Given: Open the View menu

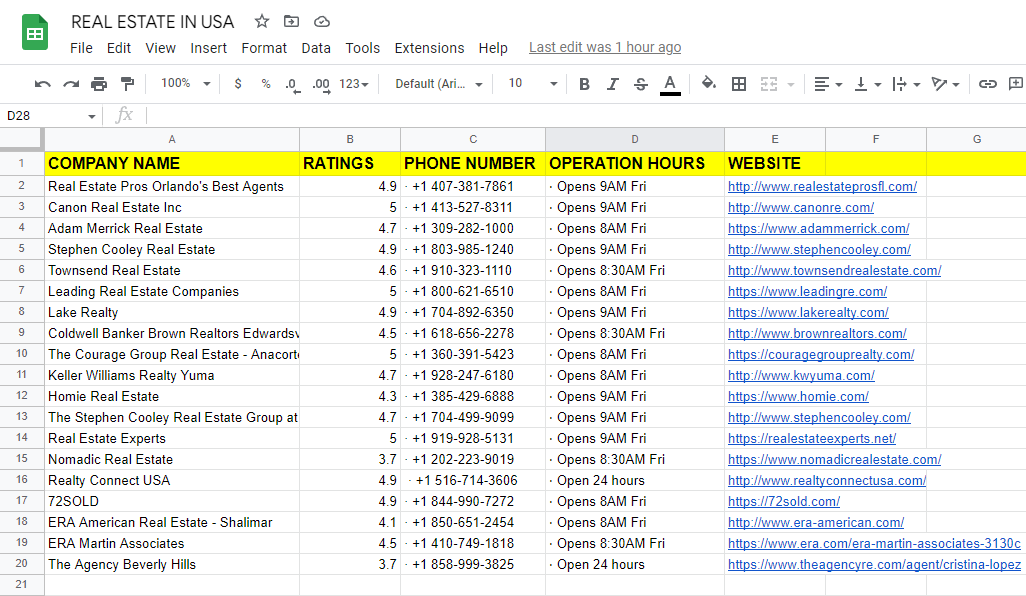Looking at the screenshot, I should click(160, 48).
